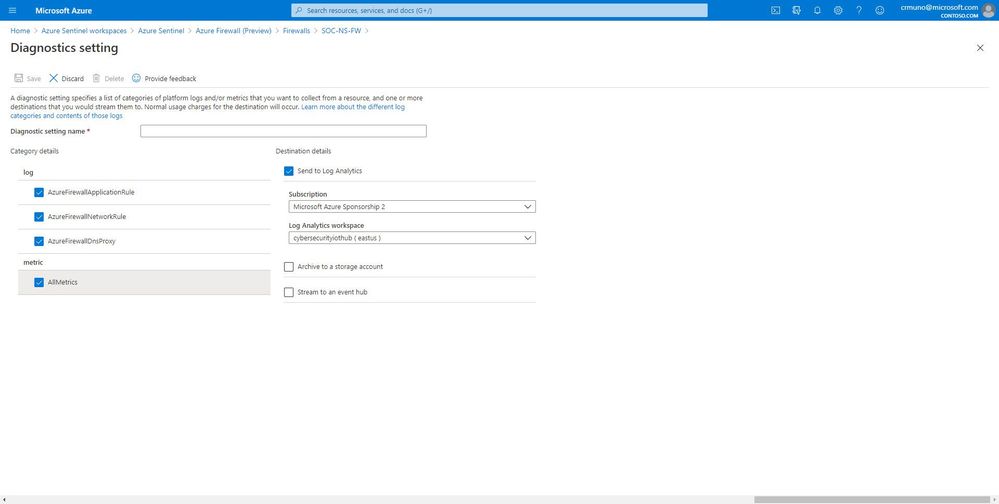
Task: Click the horizontal scrollbar thumb
Action: coord(872,500)
